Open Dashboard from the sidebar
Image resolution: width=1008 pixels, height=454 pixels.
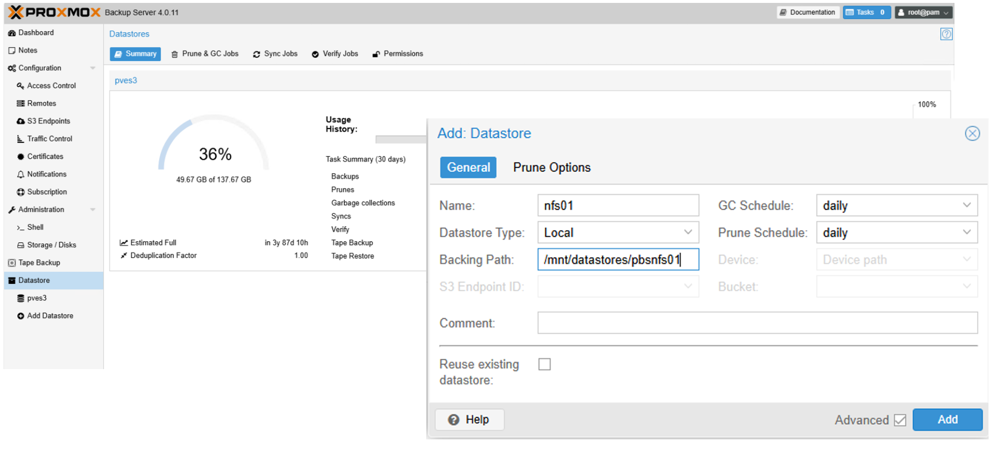[36, 33]
